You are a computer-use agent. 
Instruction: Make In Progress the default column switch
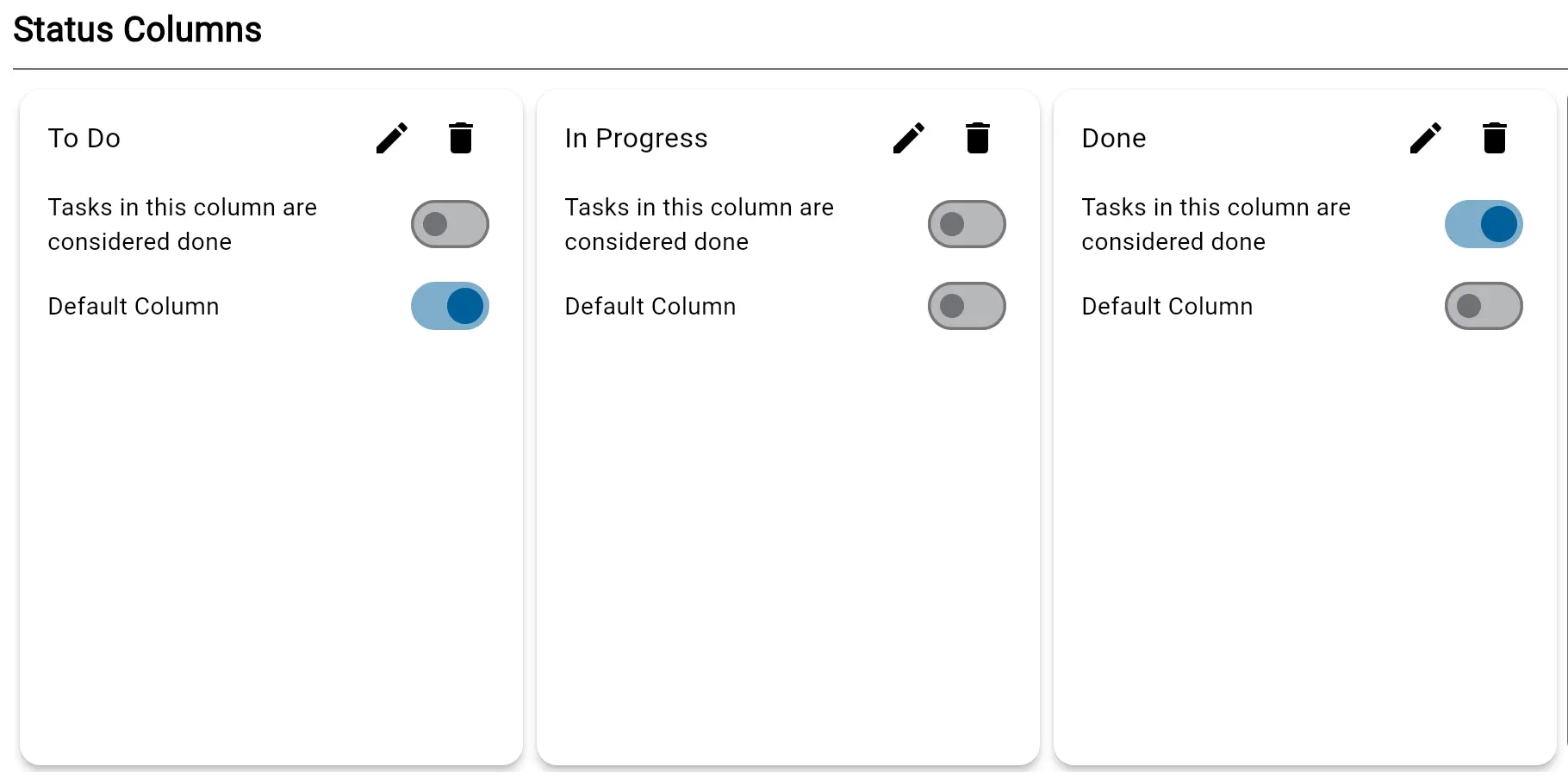pos(967,306)
